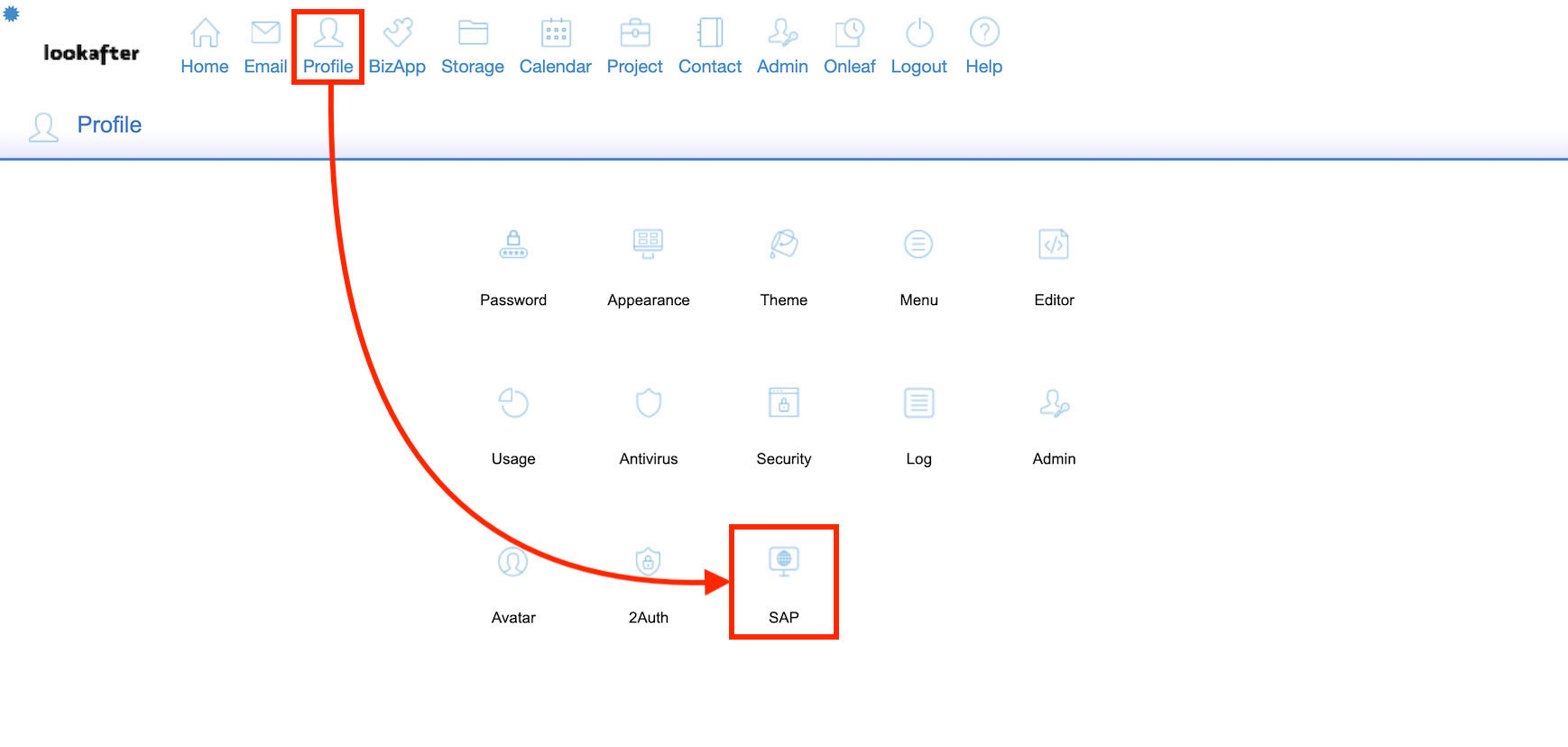Image resolution: width=1568 pixels, height=747 pixels.
Task: Open Storage from the navigation bar
Action: 473,47
